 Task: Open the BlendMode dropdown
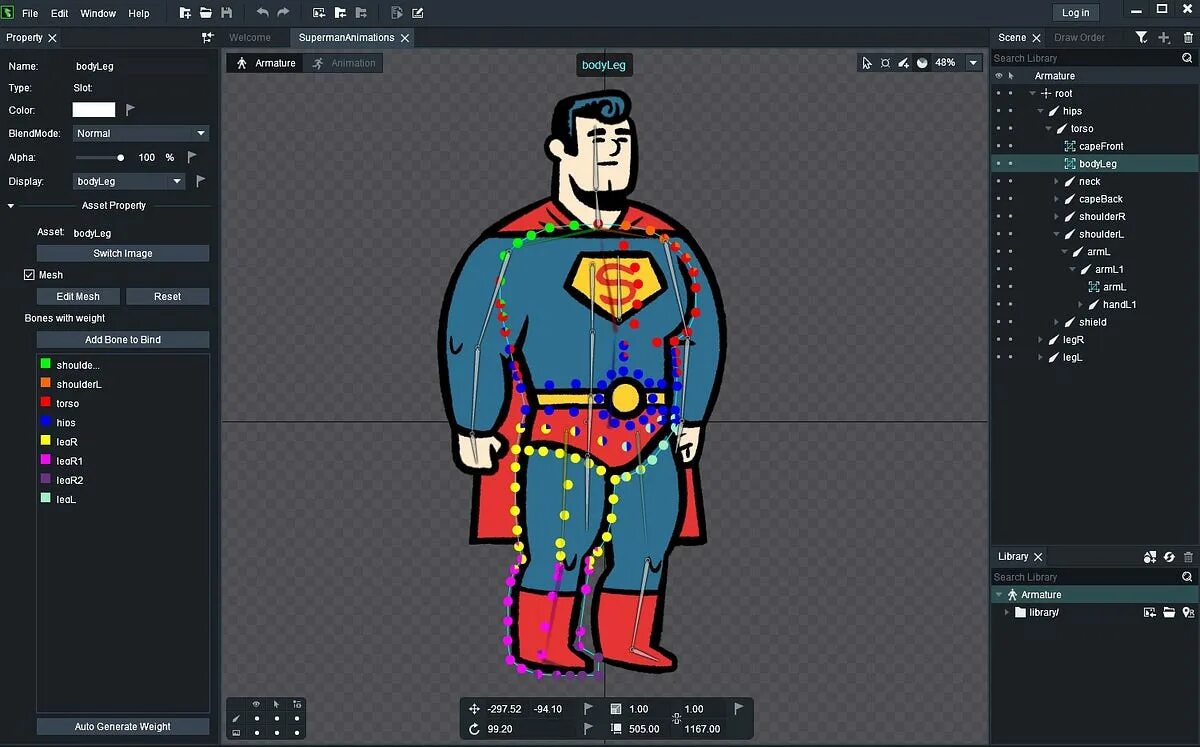[x=141, y=133]
